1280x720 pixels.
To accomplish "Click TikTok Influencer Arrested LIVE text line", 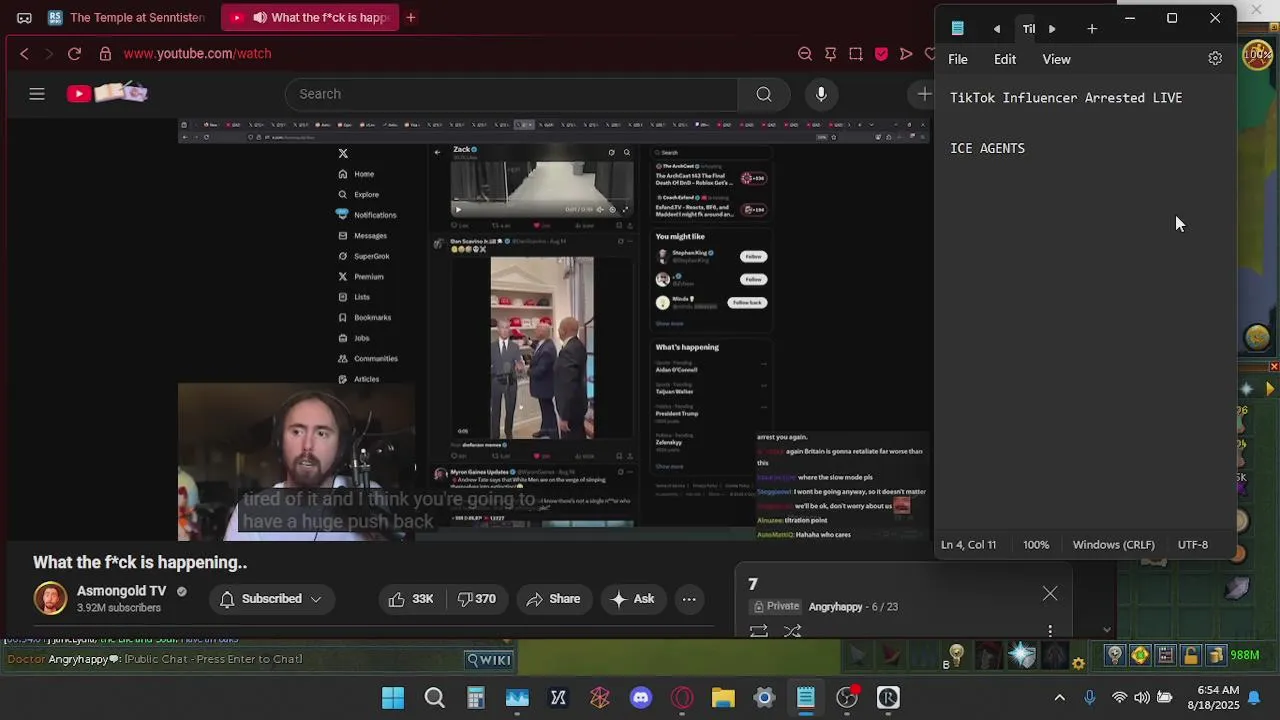I will tap(1066, 98).
